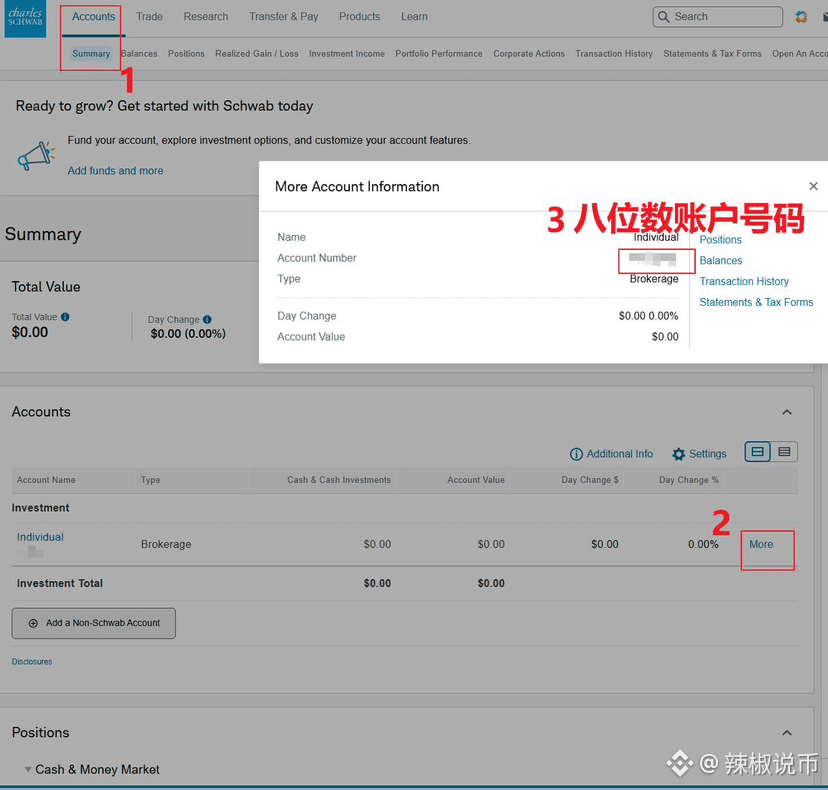Open the Research menu
Image resolution: width=828 pixels, height=790 pixels.
(206, 17)
